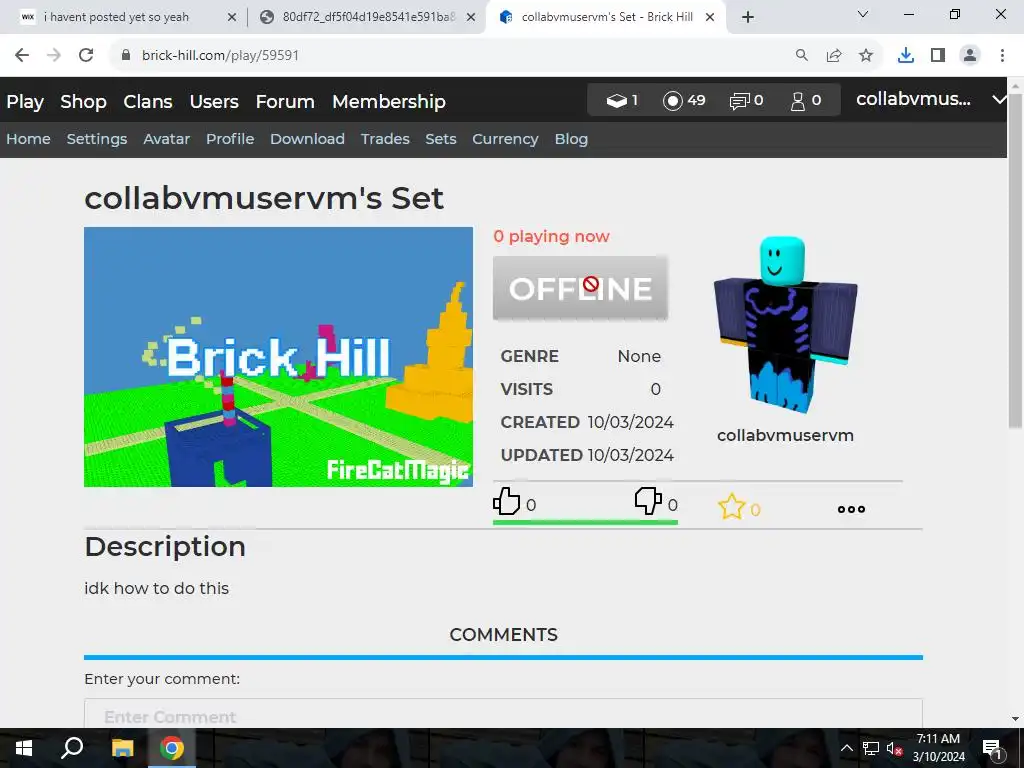This screenshot has width=1024, height=768.
Task: Click the green like ratio bar
Action: pyautogui.click(x=585, y=522)
